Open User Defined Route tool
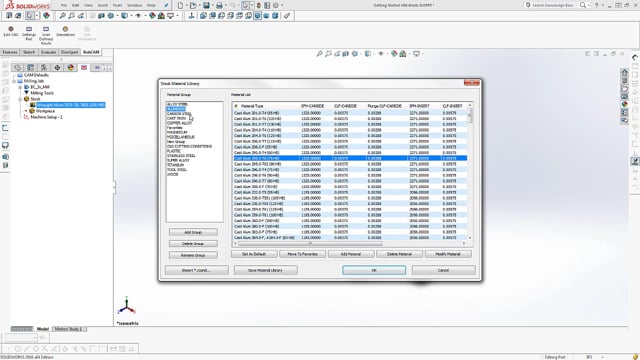 tap(46, 36)
